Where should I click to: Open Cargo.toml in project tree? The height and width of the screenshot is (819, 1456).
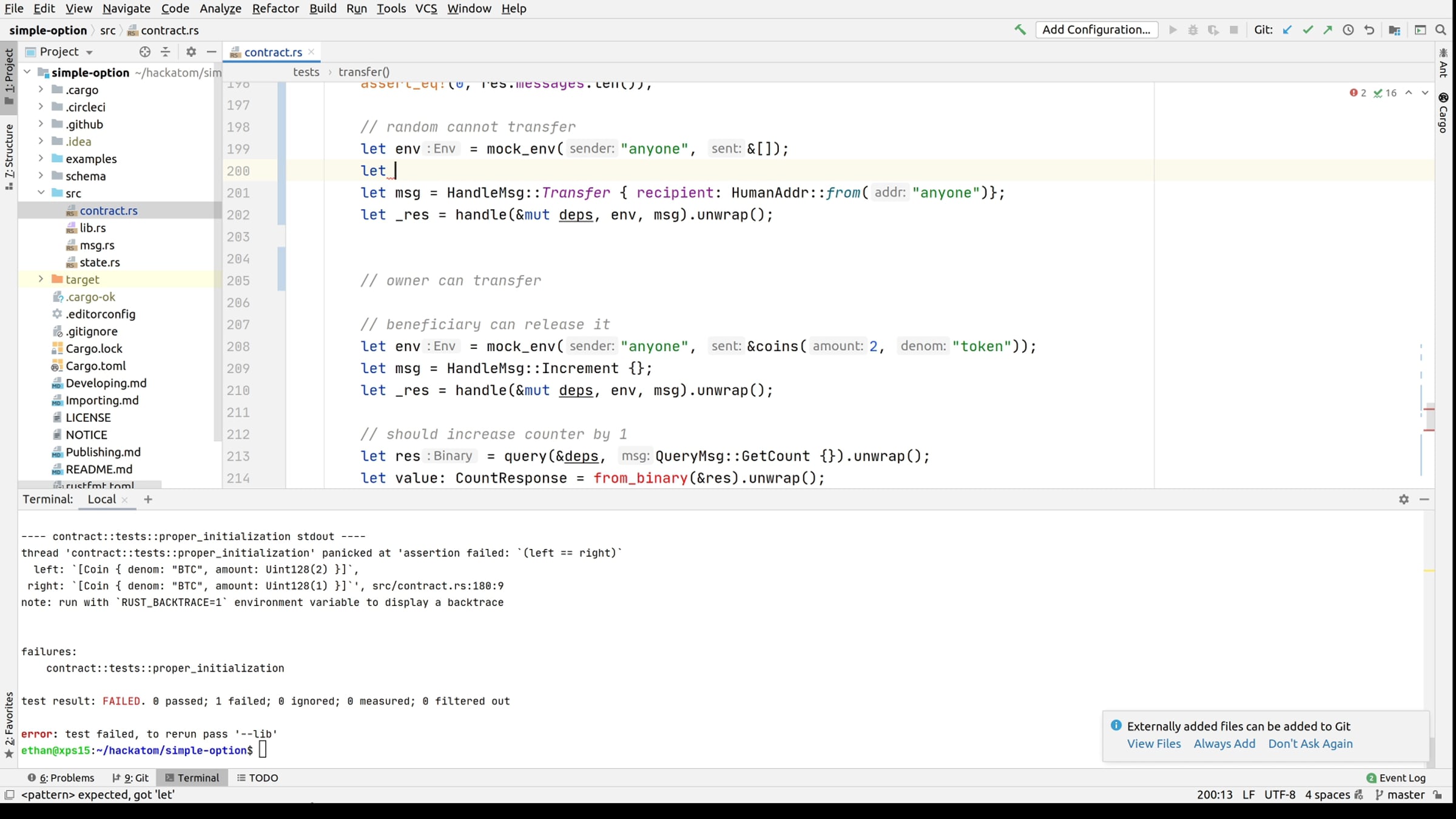click(x=95, y=366)
